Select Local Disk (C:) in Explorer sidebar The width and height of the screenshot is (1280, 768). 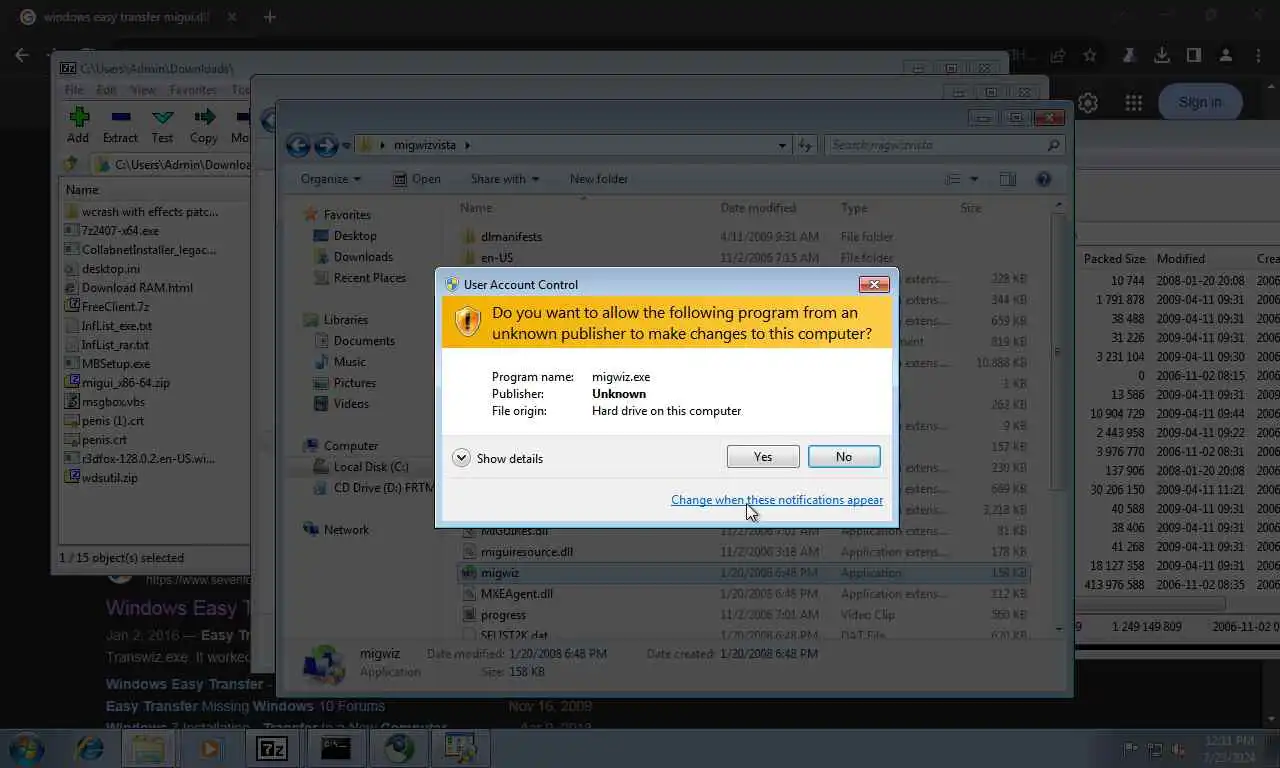[361, 467]
